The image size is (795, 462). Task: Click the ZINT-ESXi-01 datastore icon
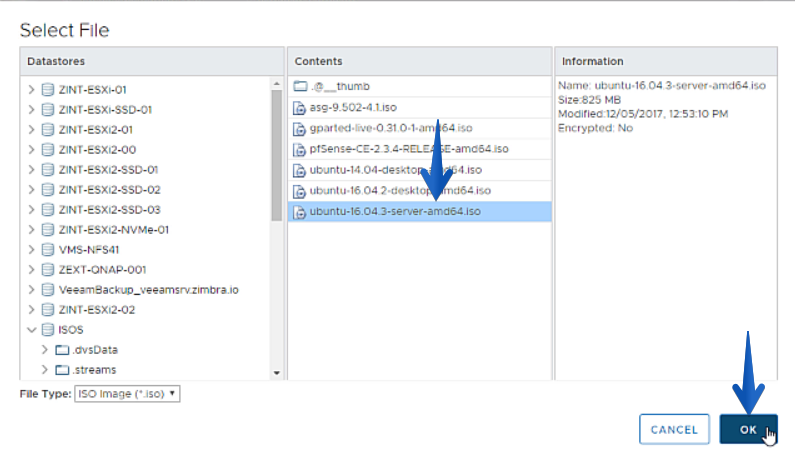click(x=48, y=90)
